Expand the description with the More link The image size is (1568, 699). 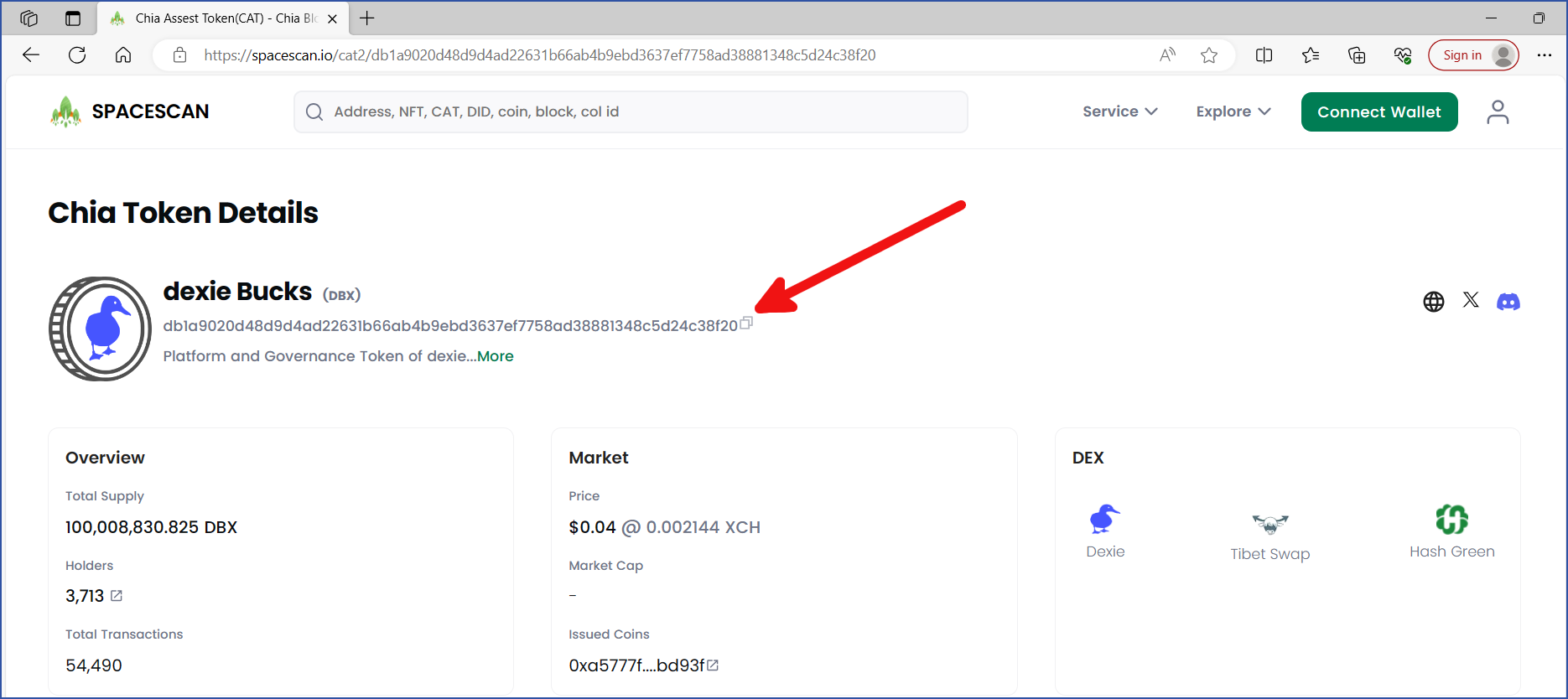pos(496,356)
